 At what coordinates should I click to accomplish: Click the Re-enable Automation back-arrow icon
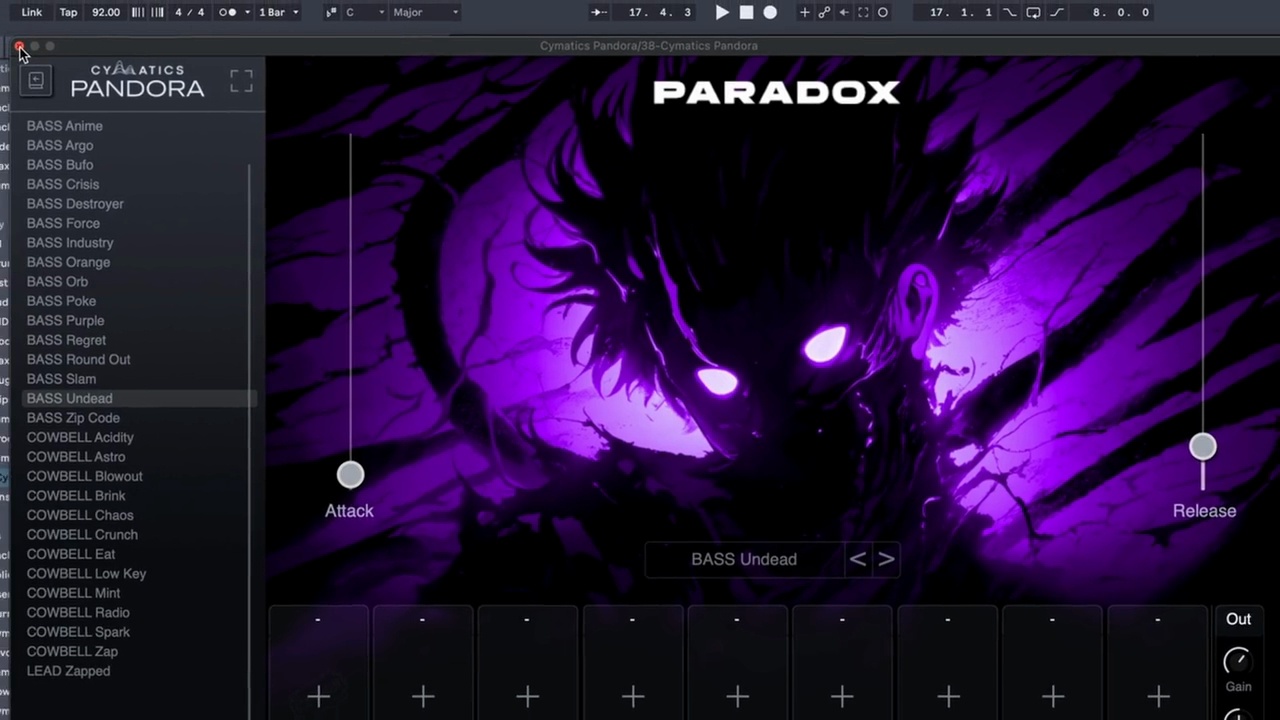pos(844,12)
